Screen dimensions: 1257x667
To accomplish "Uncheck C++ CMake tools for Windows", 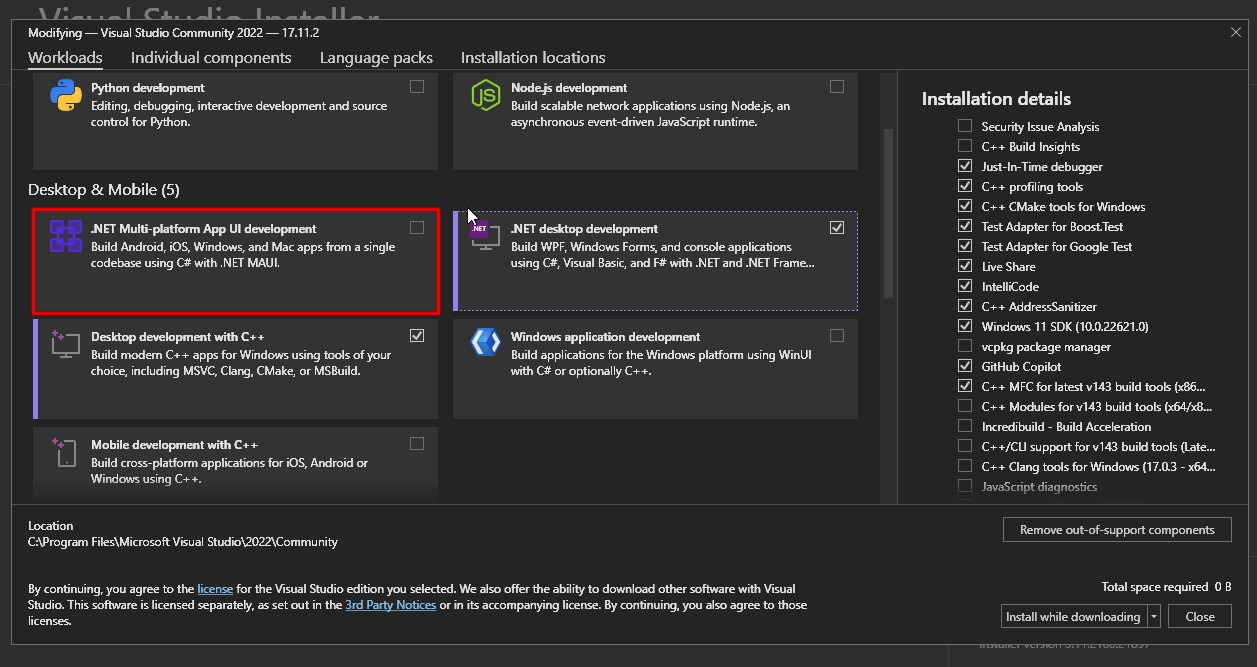I will [x=965, y=206].
